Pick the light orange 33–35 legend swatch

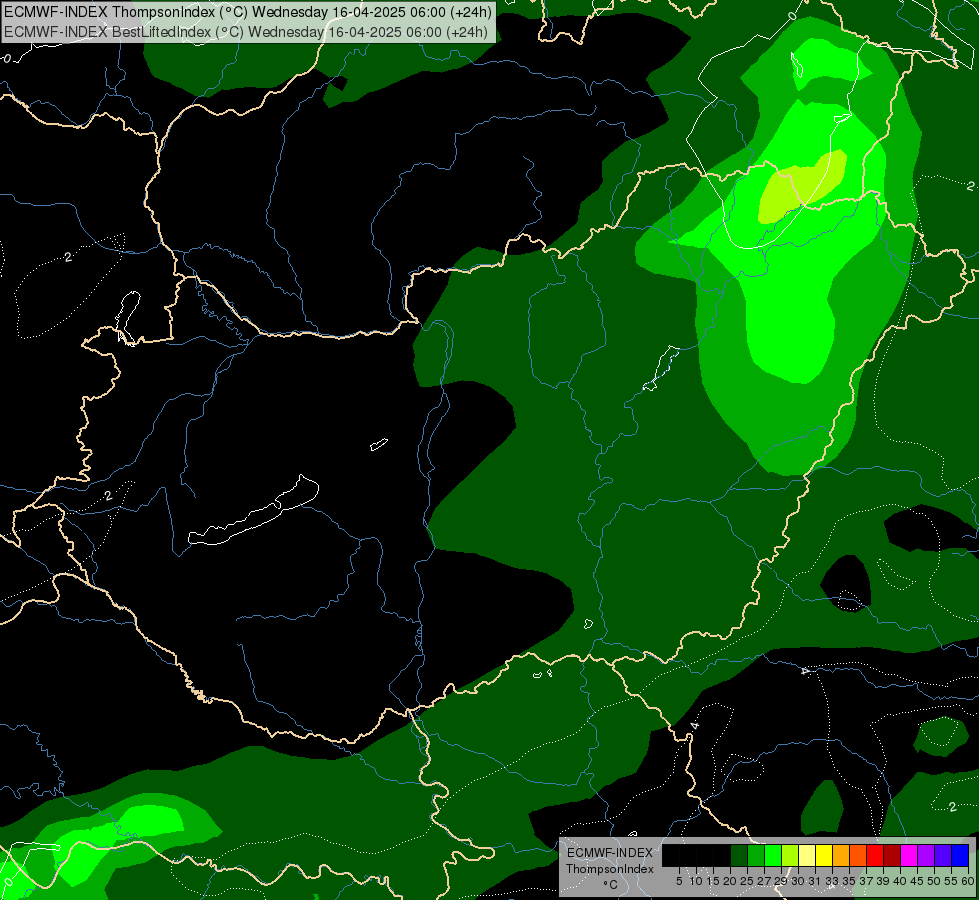841,855
